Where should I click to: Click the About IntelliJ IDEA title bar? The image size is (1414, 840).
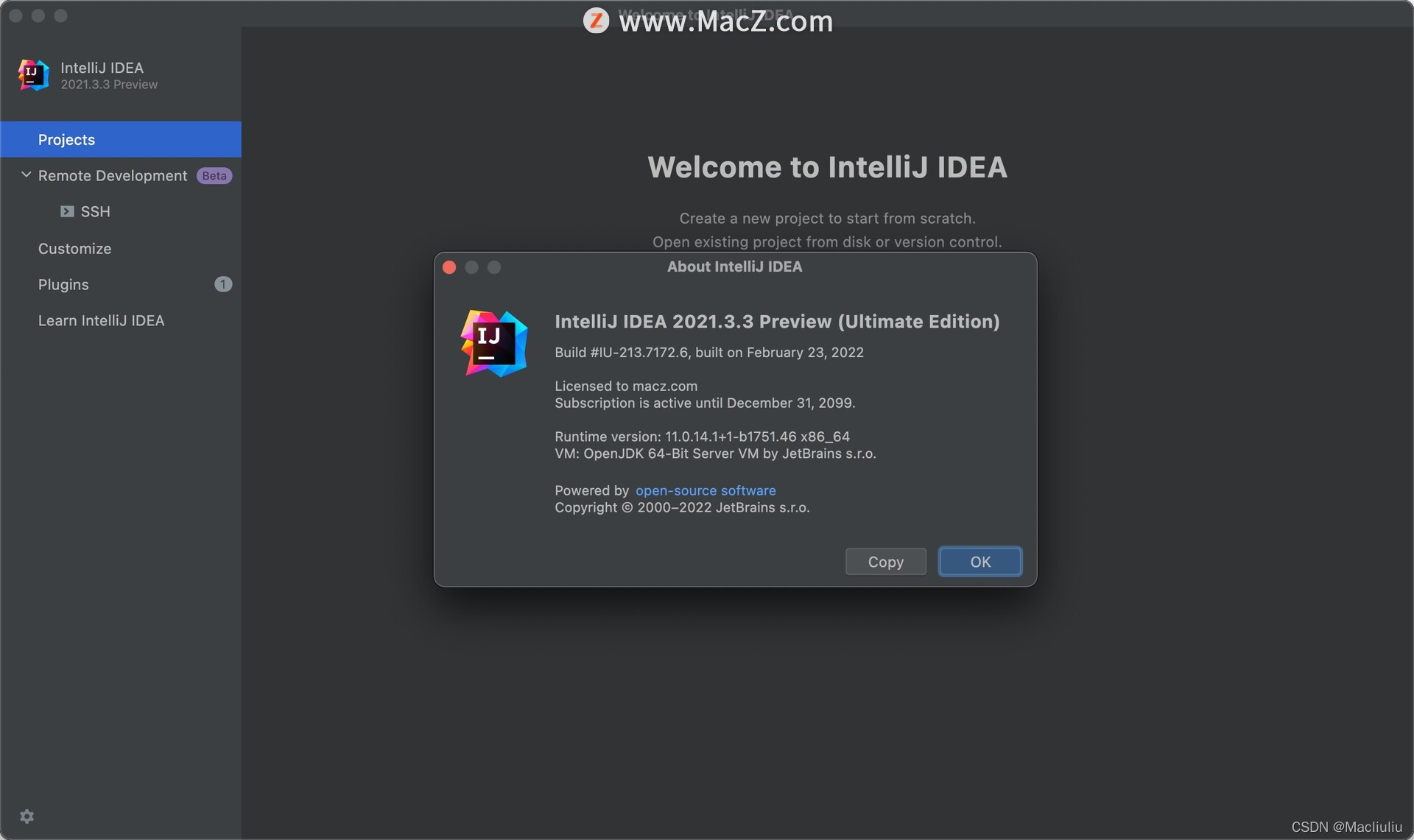734,267
